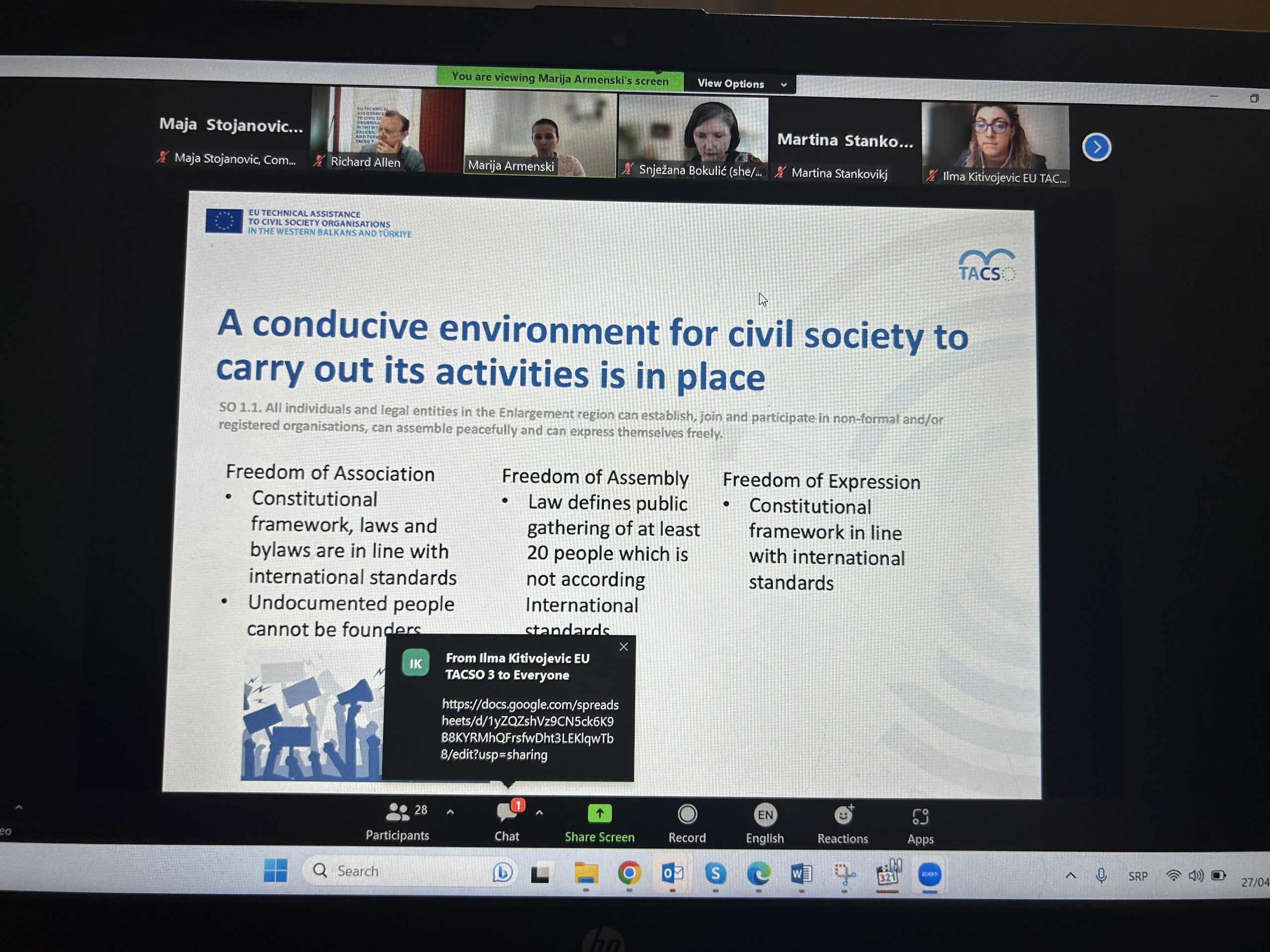
Task: Open Bing chat icon in search box
Action: coord(503,872)
